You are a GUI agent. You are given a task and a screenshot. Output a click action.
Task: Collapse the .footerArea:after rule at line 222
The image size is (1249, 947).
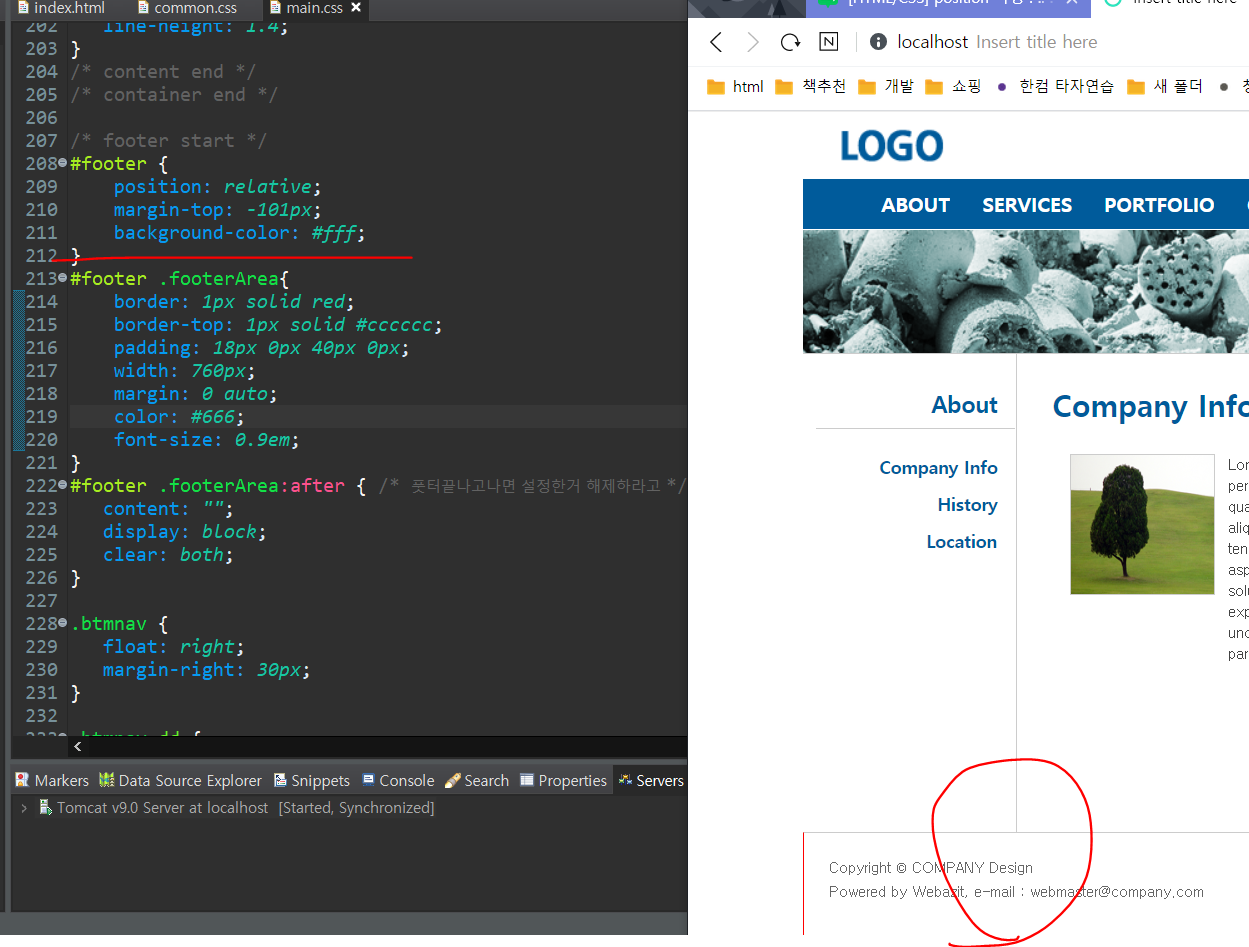(63, 485)
